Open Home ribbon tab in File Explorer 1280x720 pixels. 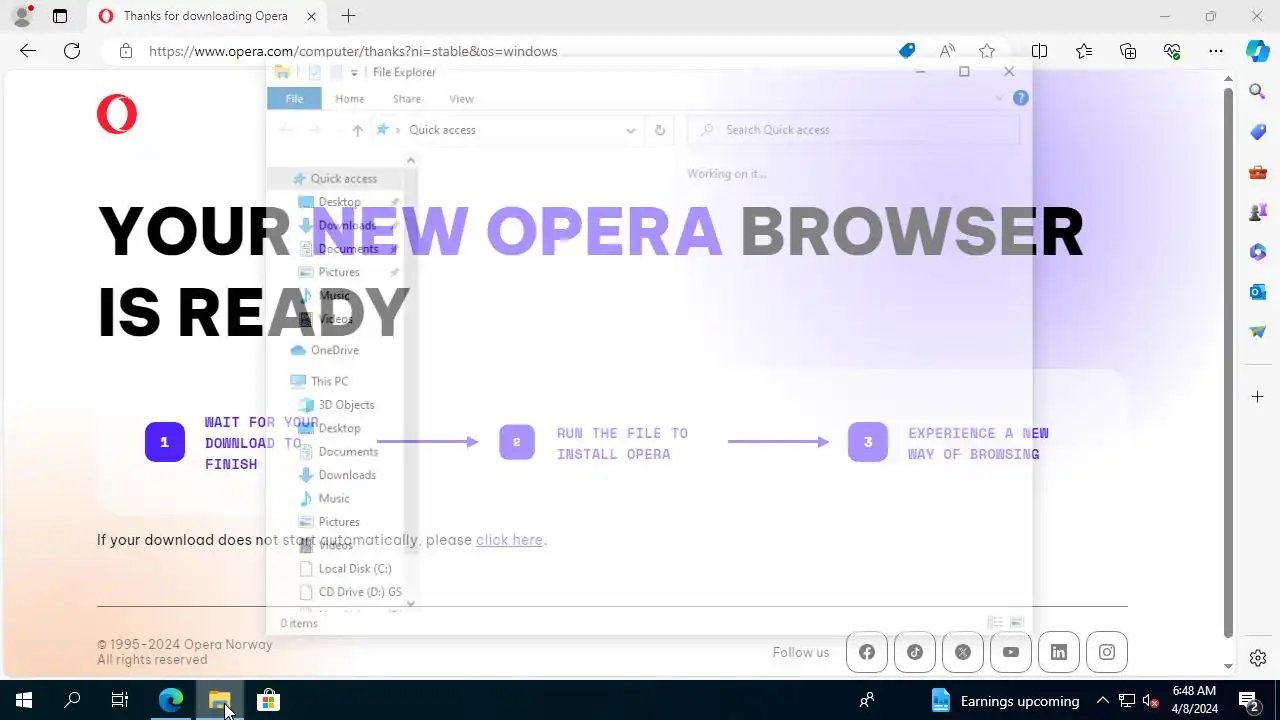(x=350, y=98)
